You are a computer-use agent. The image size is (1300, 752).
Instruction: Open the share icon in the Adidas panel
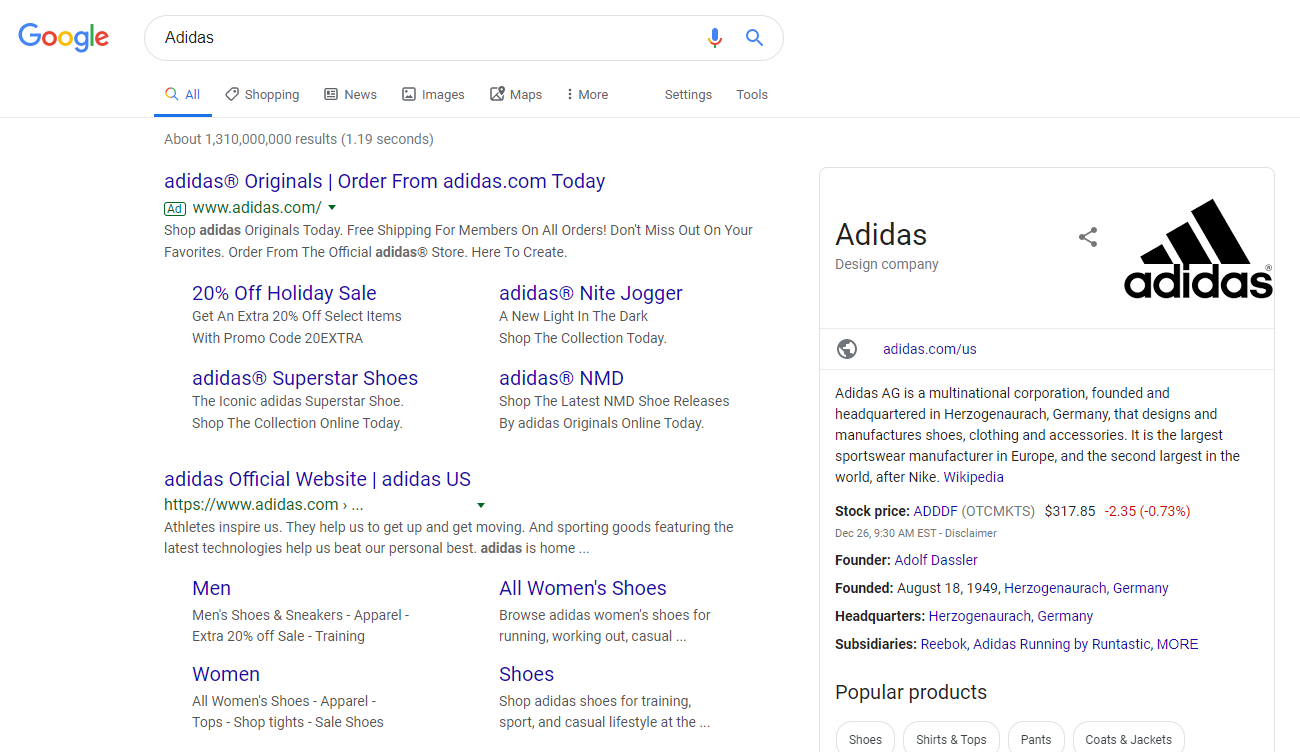[x=1087, y=237]
